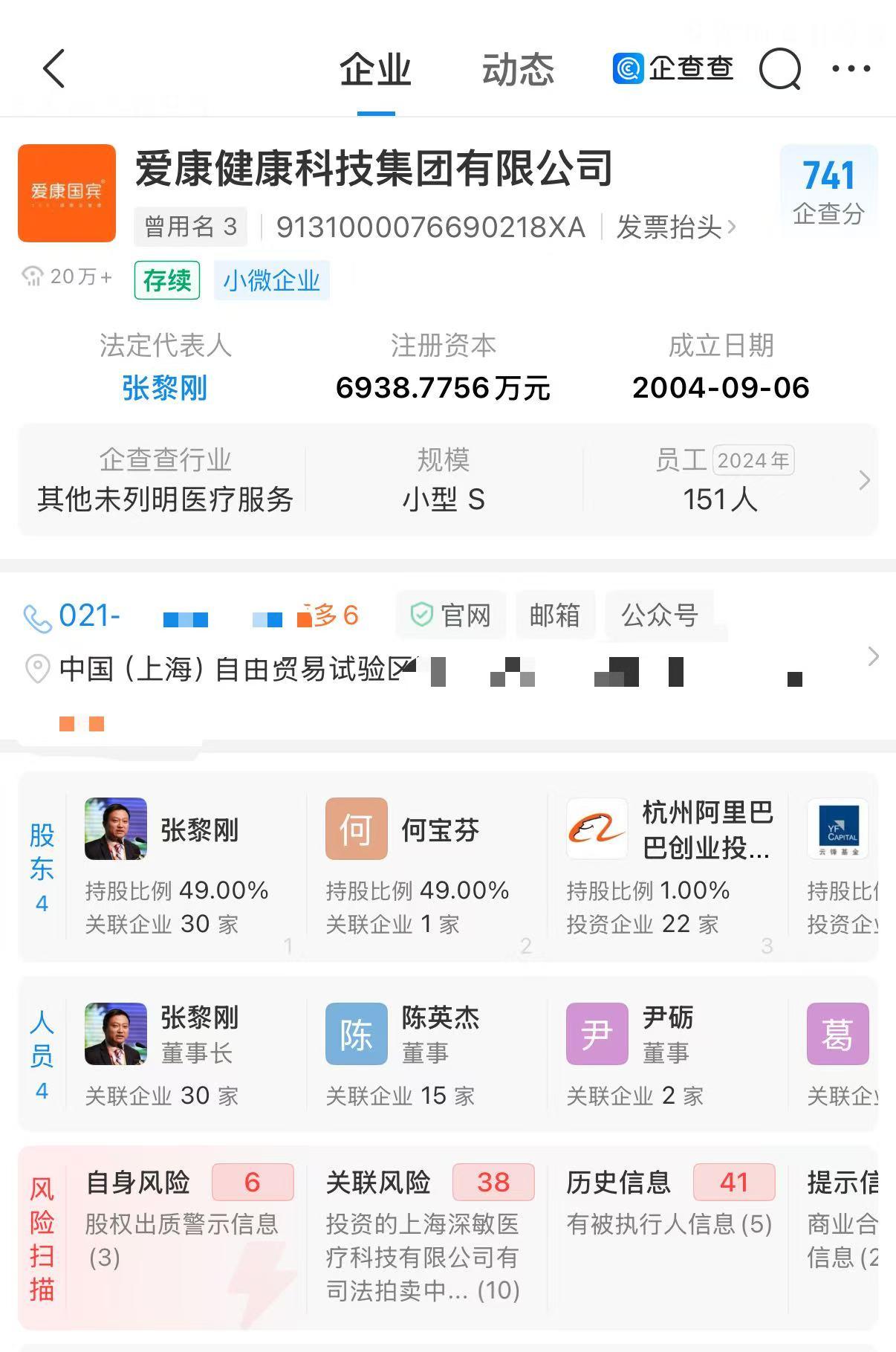Tap scale value 小型 S
The width and height of the screenshot is (896, 1352).
(x=444, y=499)
